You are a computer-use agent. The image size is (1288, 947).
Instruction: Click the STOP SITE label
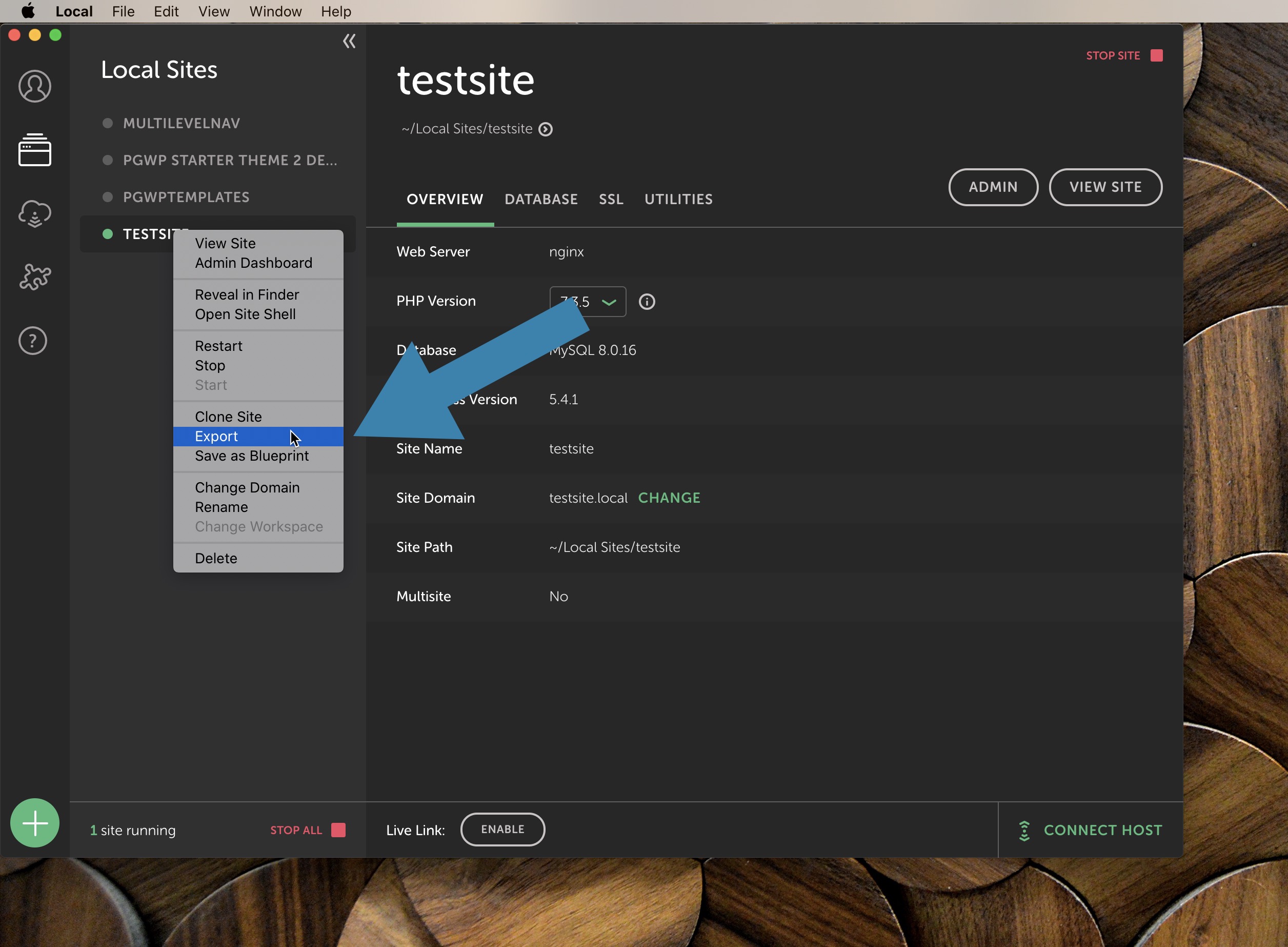tap(1113, 55)
